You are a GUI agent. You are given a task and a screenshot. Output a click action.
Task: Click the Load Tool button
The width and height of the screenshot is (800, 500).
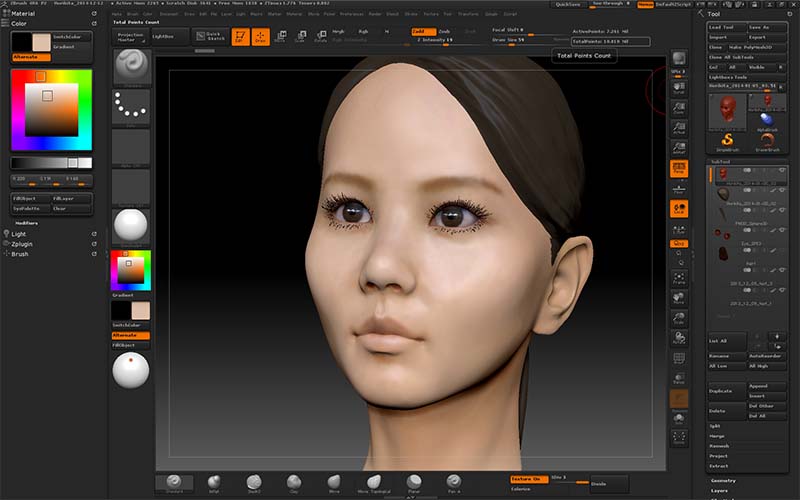[727, 27]
